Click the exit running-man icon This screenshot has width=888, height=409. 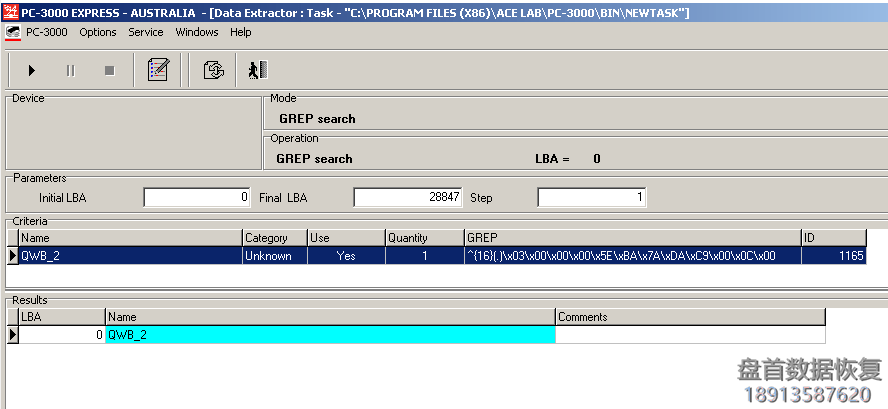pos(257,70)
